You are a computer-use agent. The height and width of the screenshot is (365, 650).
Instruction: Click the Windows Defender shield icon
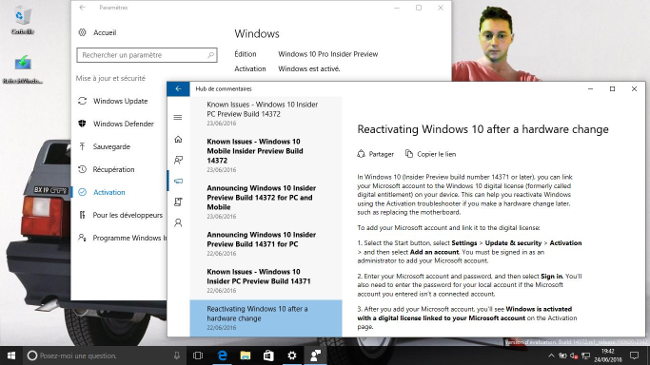[x=82, y=124]
